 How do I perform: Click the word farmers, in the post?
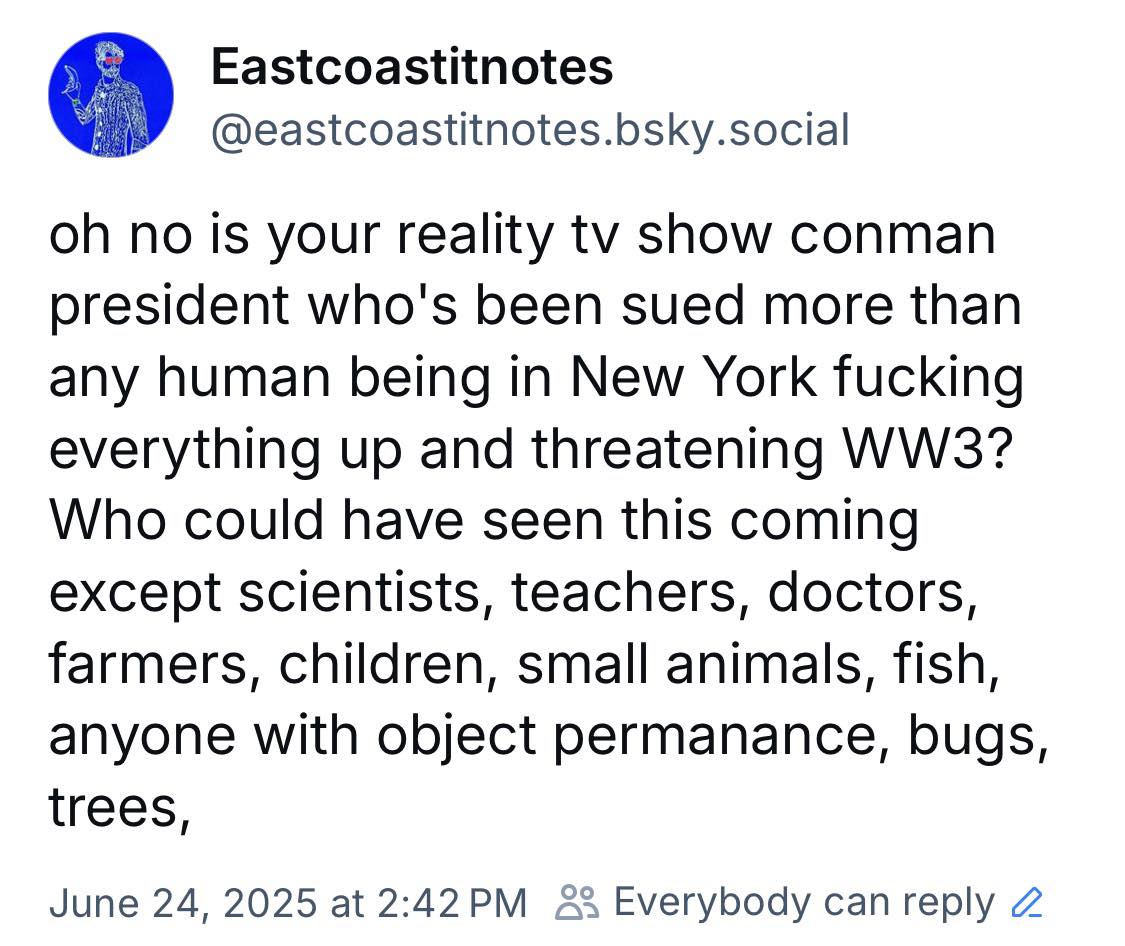point(156,664)
